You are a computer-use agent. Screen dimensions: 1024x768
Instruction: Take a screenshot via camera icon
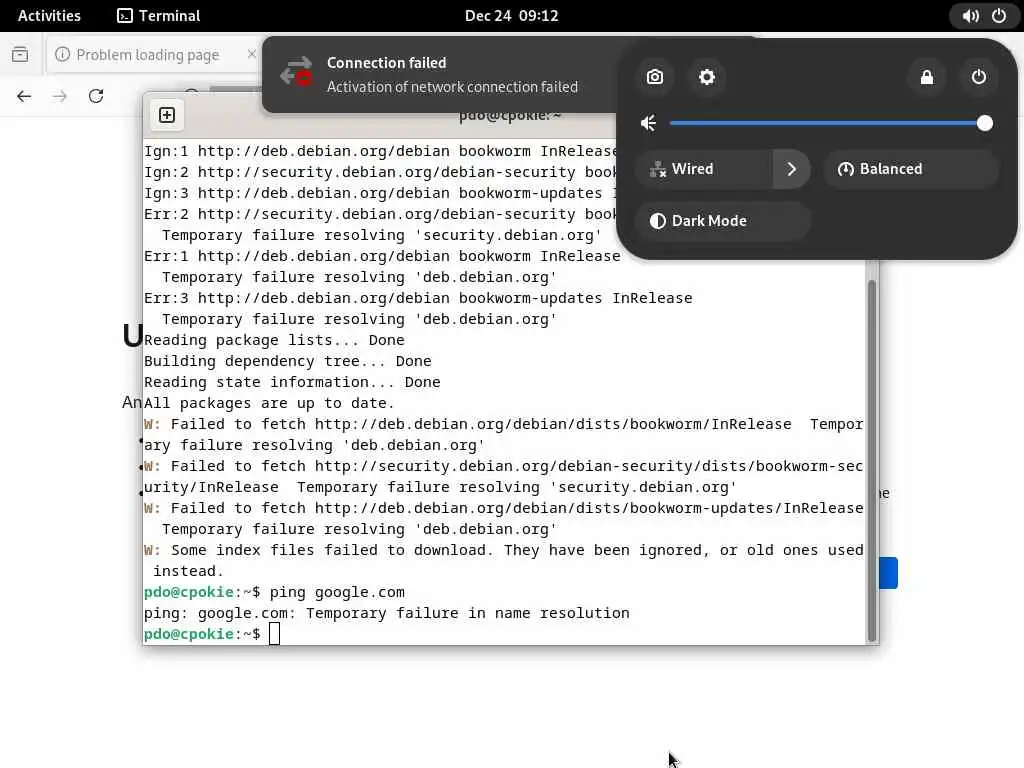pos(654,77)
